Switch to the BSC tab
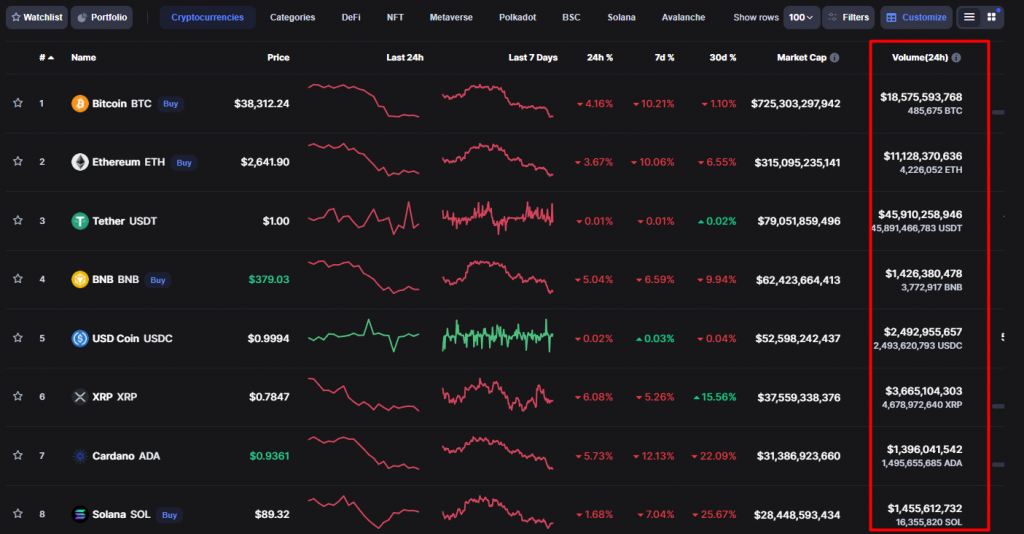The height and width of the screenshot is (534, 1024). 571,18
